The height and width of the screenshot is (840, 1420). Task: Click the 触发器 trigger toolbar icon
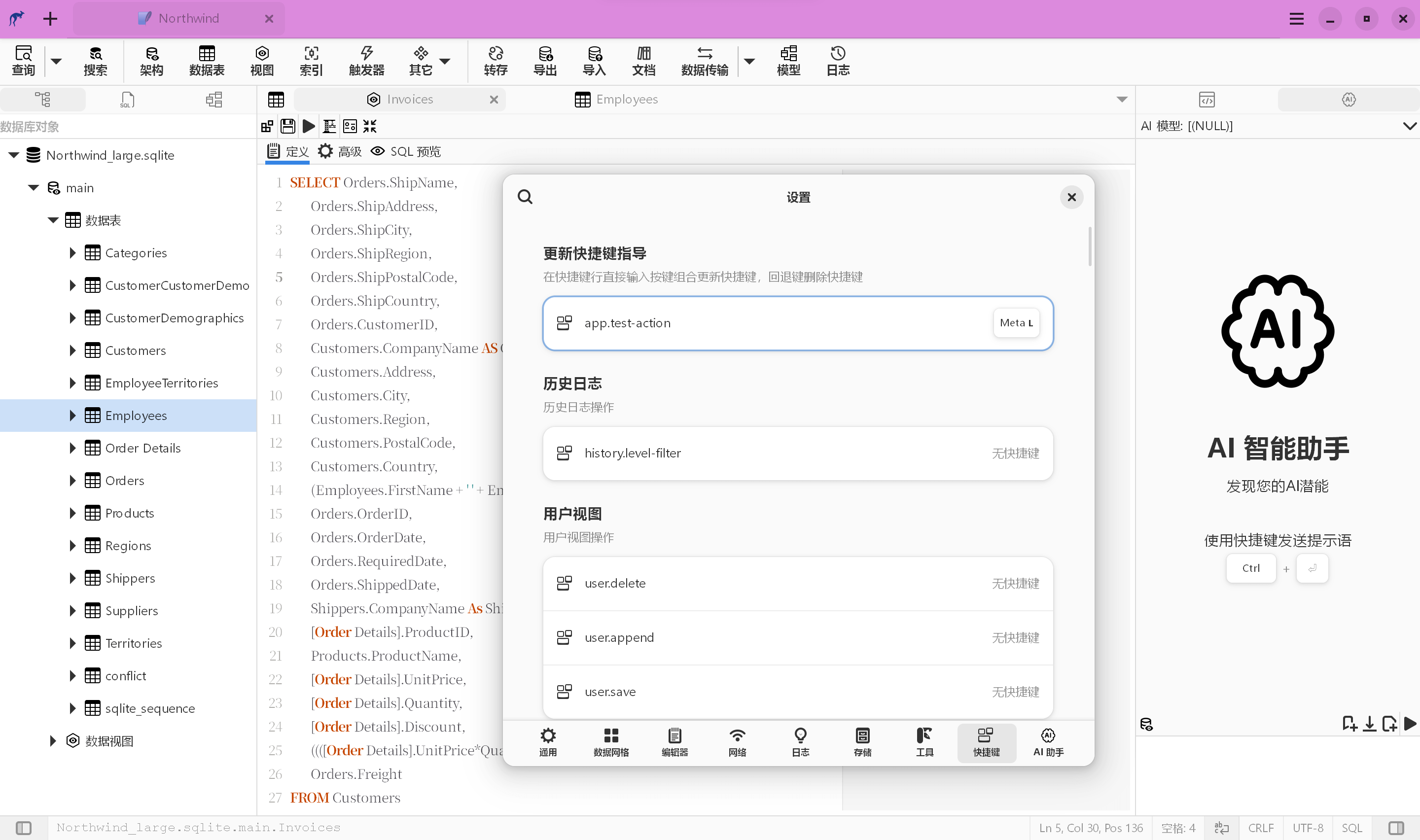[366, 61]
